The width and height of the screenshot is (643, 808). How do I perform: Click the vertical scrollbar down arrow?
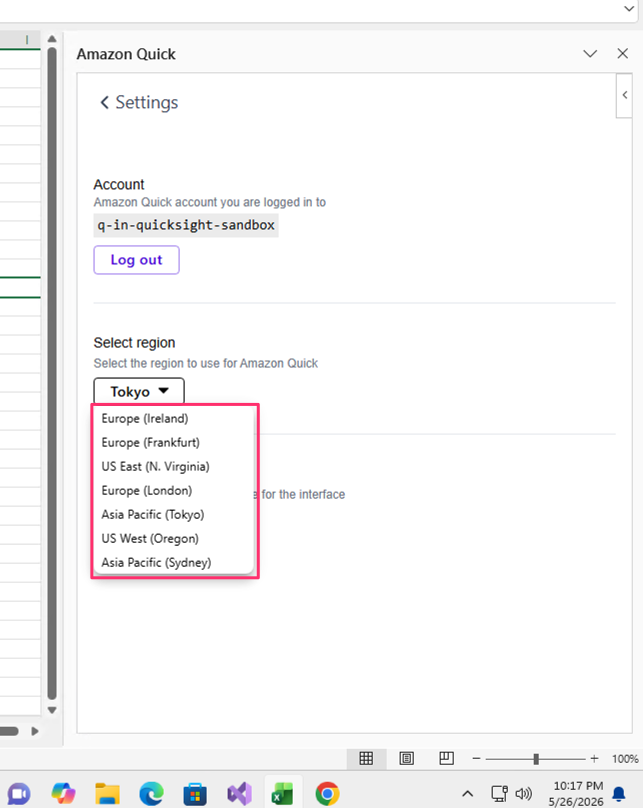click(x=52, y=710)
